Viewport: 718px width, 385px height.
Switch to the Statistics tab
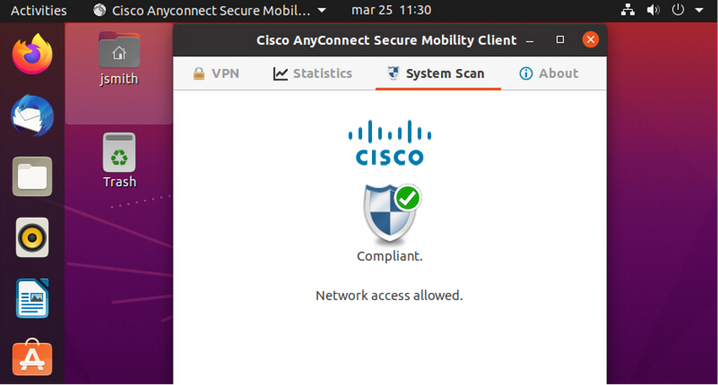[x=312, y=73]
